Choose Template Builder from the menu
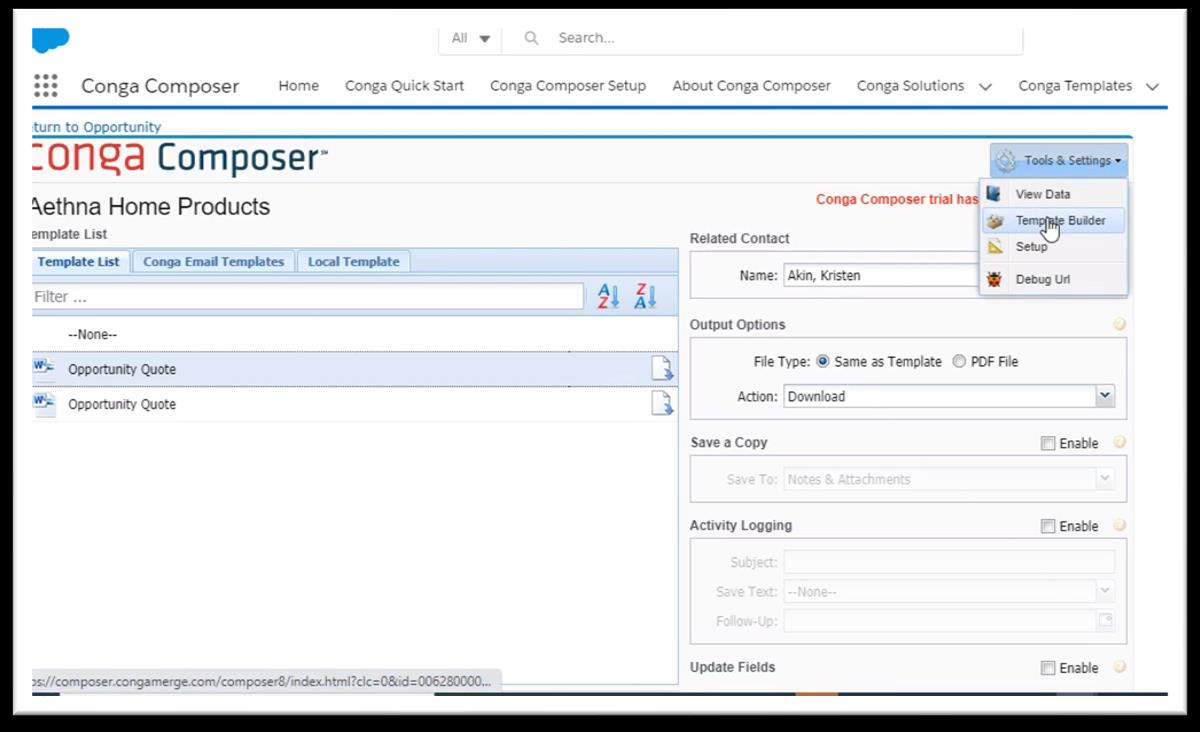Image resolution: width=1200 pixels, height=732 pixels. (x=1053, y=220)
